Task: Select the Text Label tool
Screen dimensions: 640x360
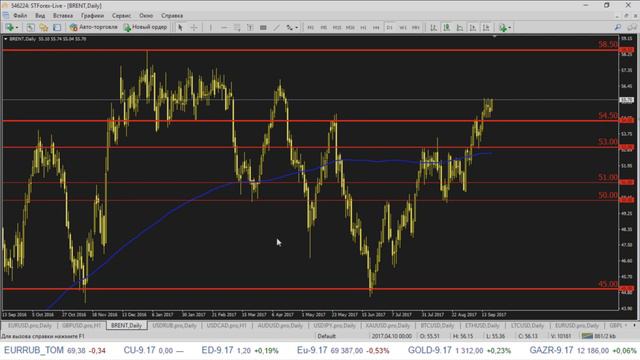Action: click(x=263, y=27)
